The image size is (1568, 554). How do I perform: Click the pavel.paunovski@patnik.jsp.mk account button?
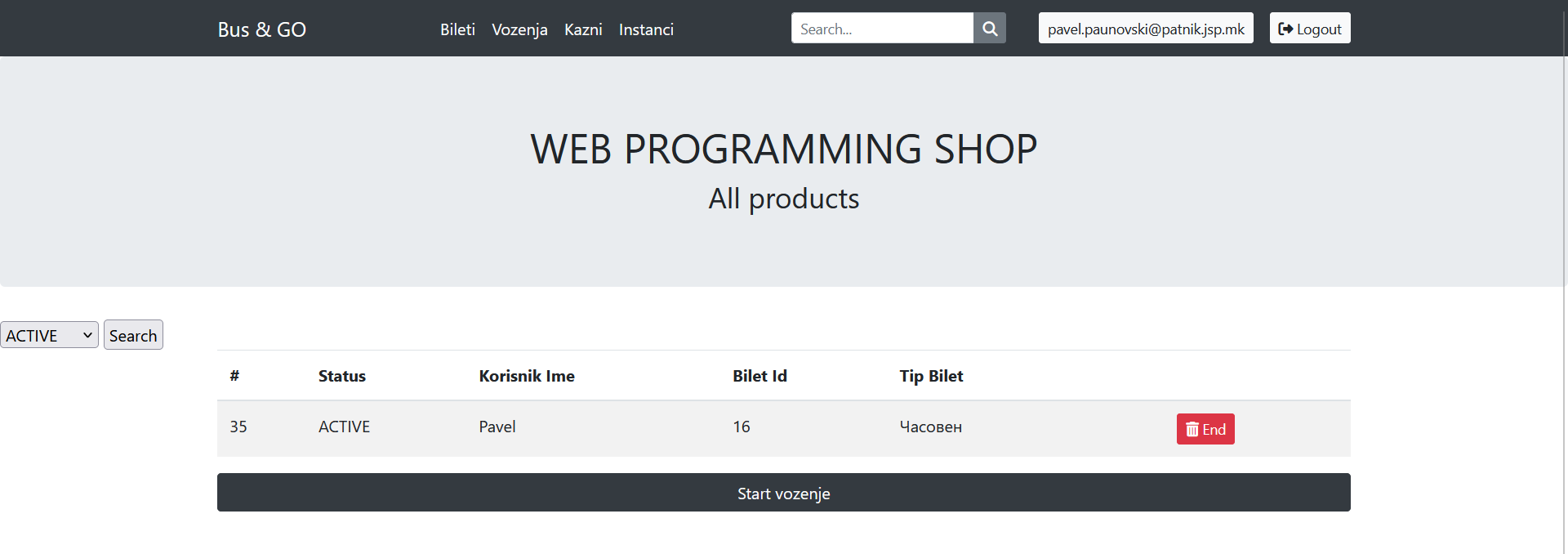coord(1145,29)
